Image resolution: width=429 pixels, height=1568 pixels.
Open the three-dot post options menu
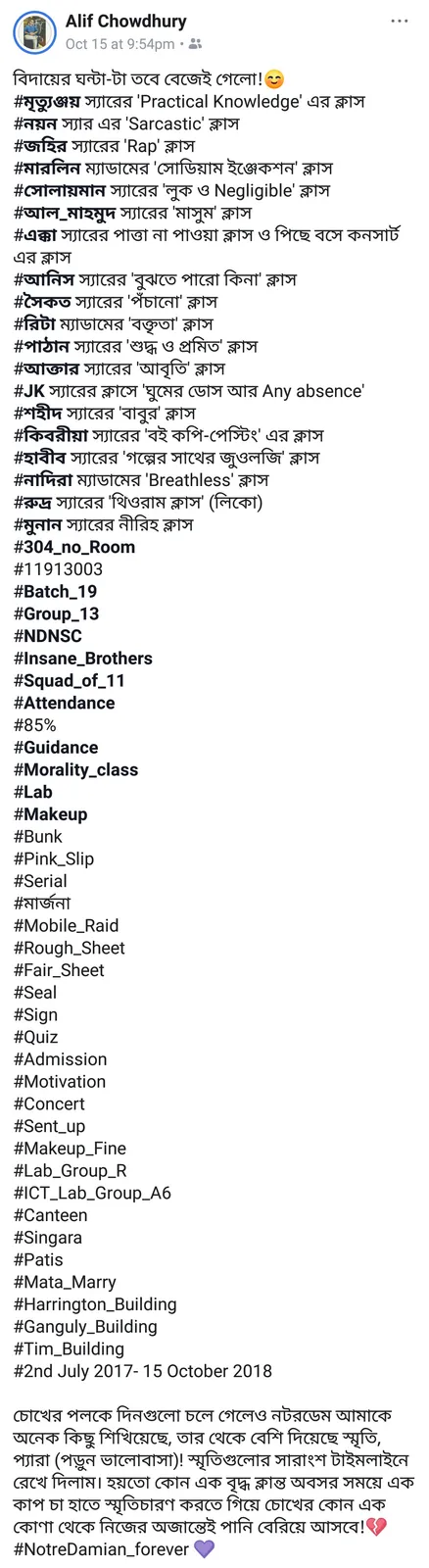point(399,21)
